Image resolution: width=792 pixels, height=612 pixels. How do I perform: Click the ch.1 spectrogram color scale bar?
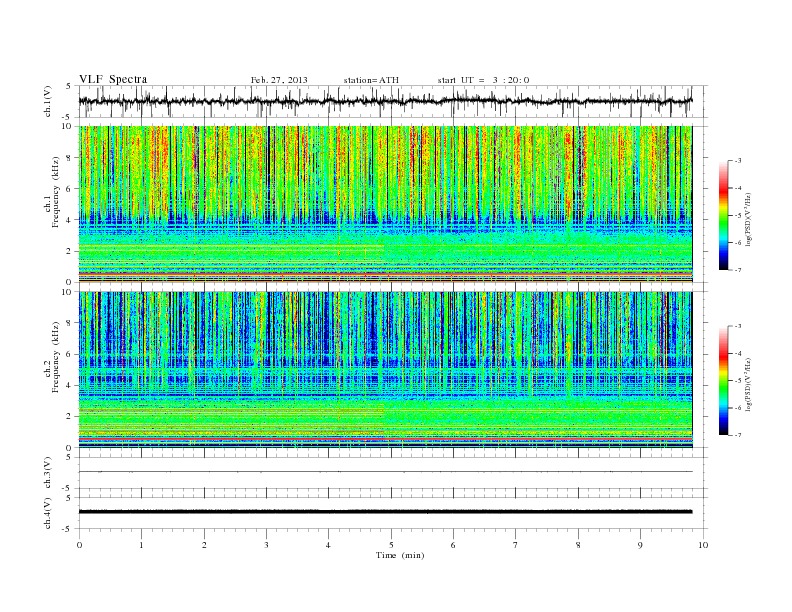[x=723, y=215]
